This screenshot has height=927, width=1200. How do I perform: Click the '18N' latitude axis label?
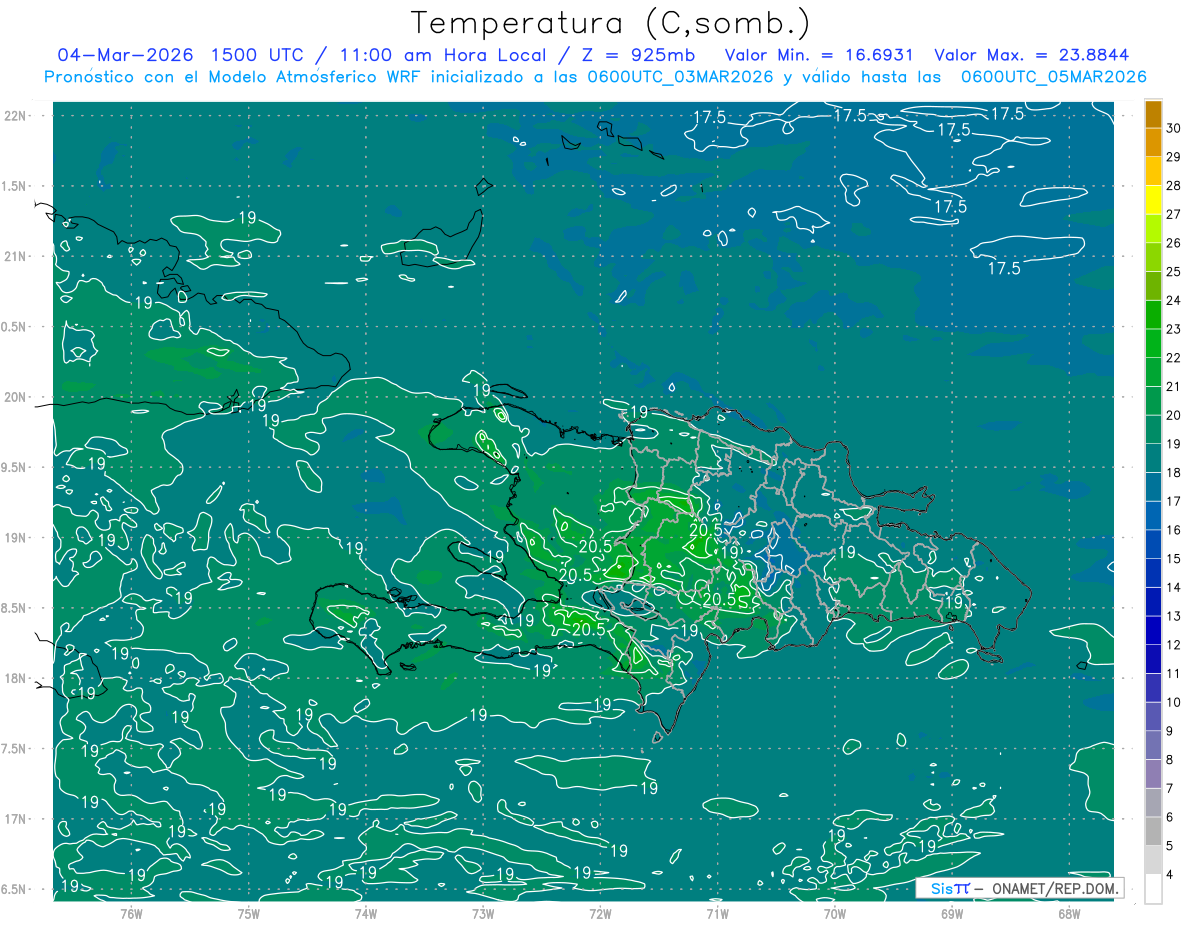pos(14,678)
